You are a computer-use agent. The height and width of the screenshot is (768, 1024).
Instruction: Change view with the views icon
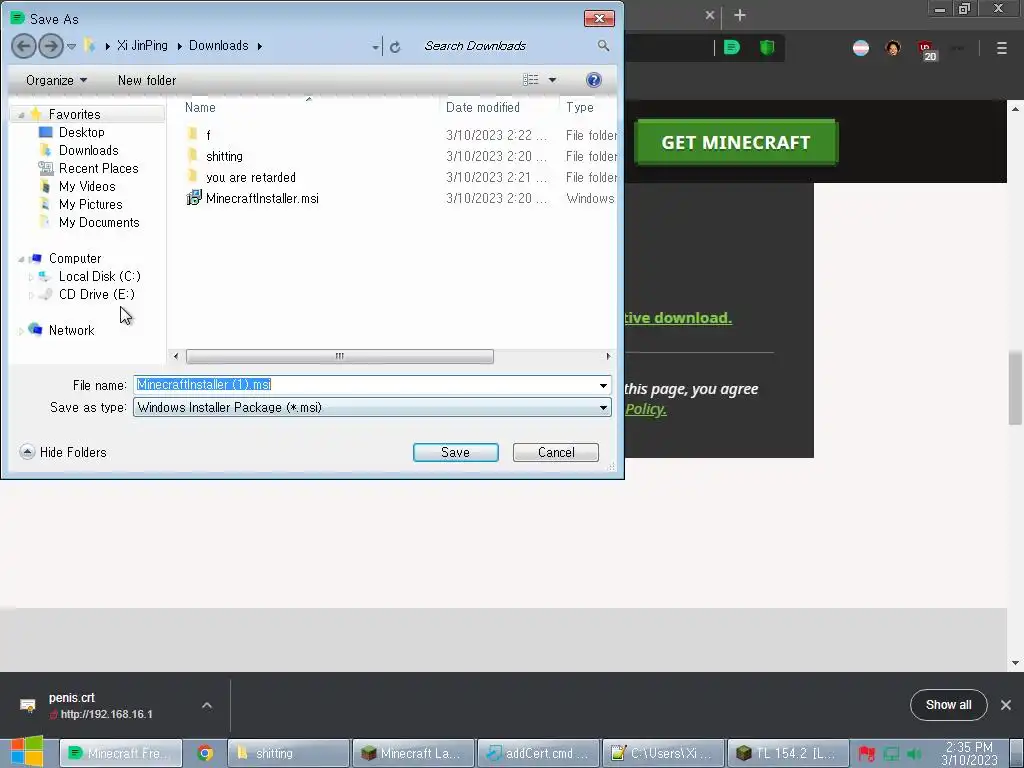[530, 80]
